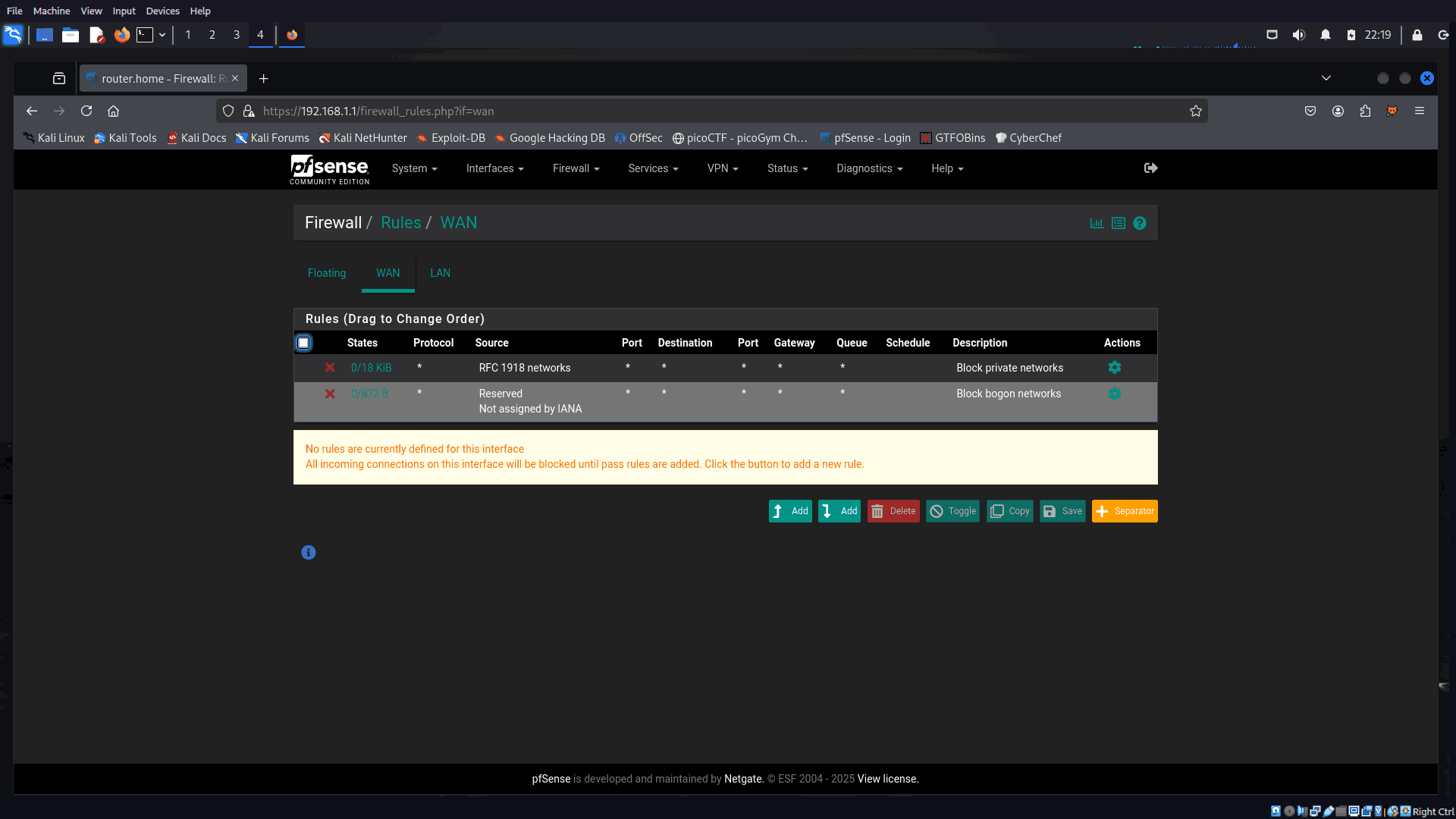Open the file manager from the Kali panel
This screenshot has height=819, width=1456.
click(x=71, y=35)
